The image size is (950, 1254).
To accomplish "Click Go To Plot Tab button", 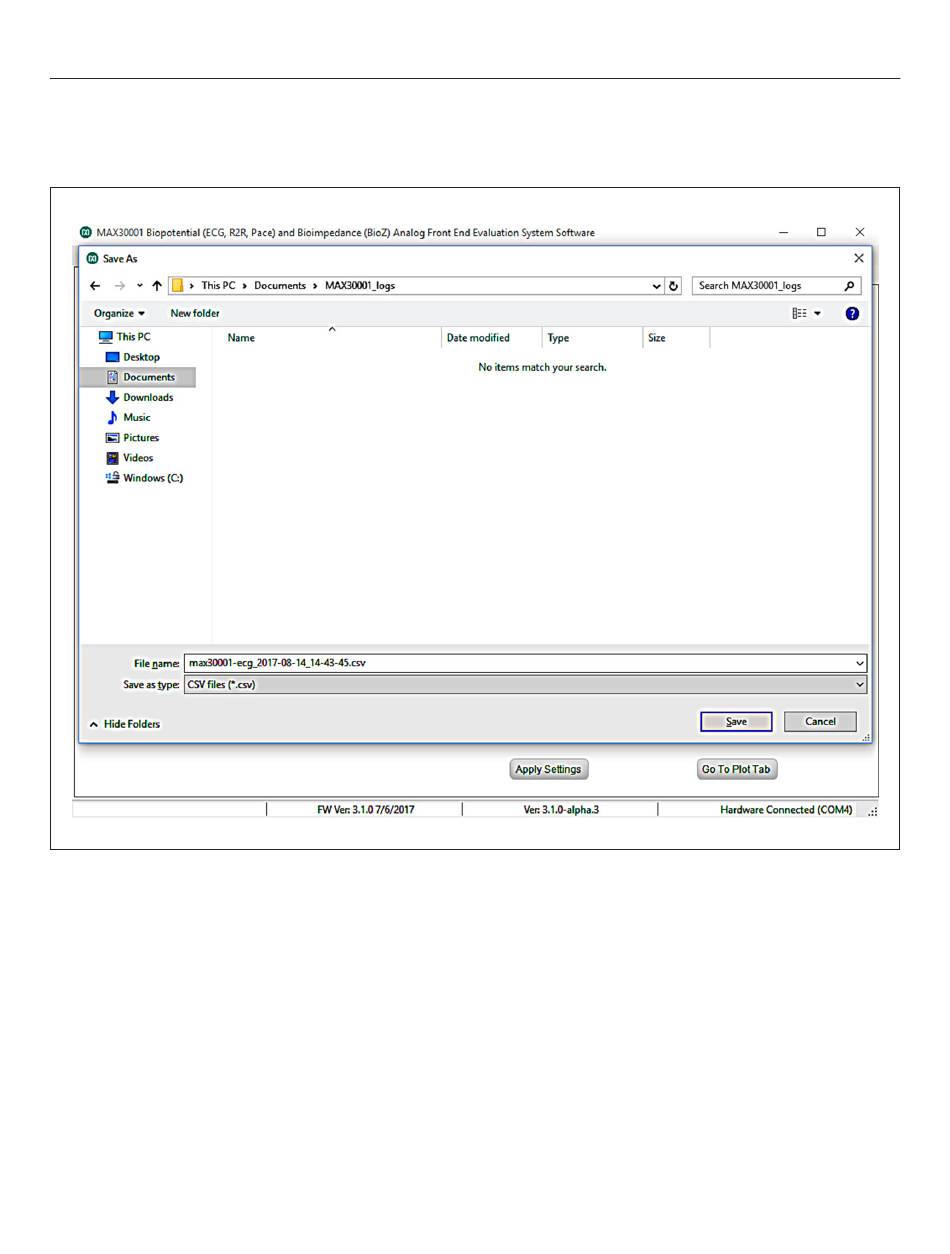I will (736, 769).
